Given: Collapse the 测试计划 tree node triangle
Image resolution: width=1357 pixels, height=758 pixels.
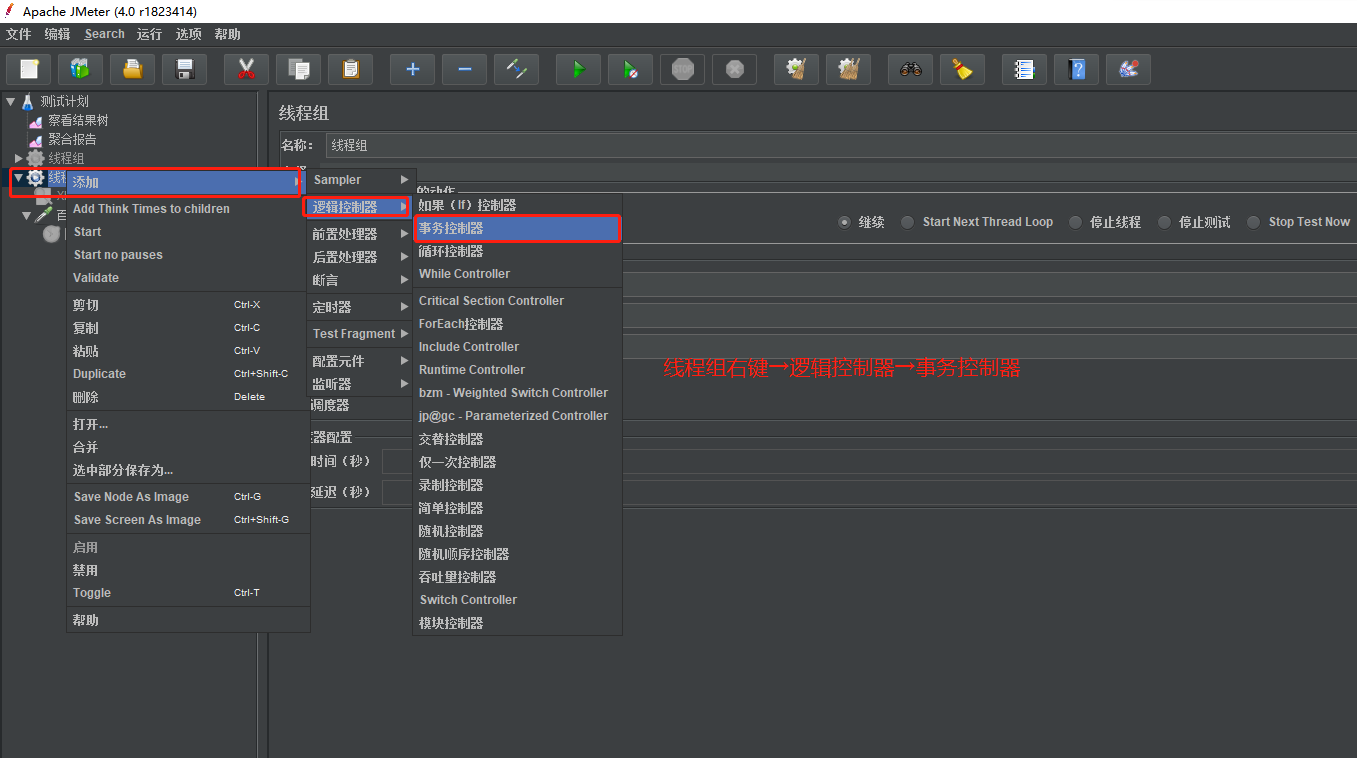Looking at the screenshot, I should tap(10, 101).
